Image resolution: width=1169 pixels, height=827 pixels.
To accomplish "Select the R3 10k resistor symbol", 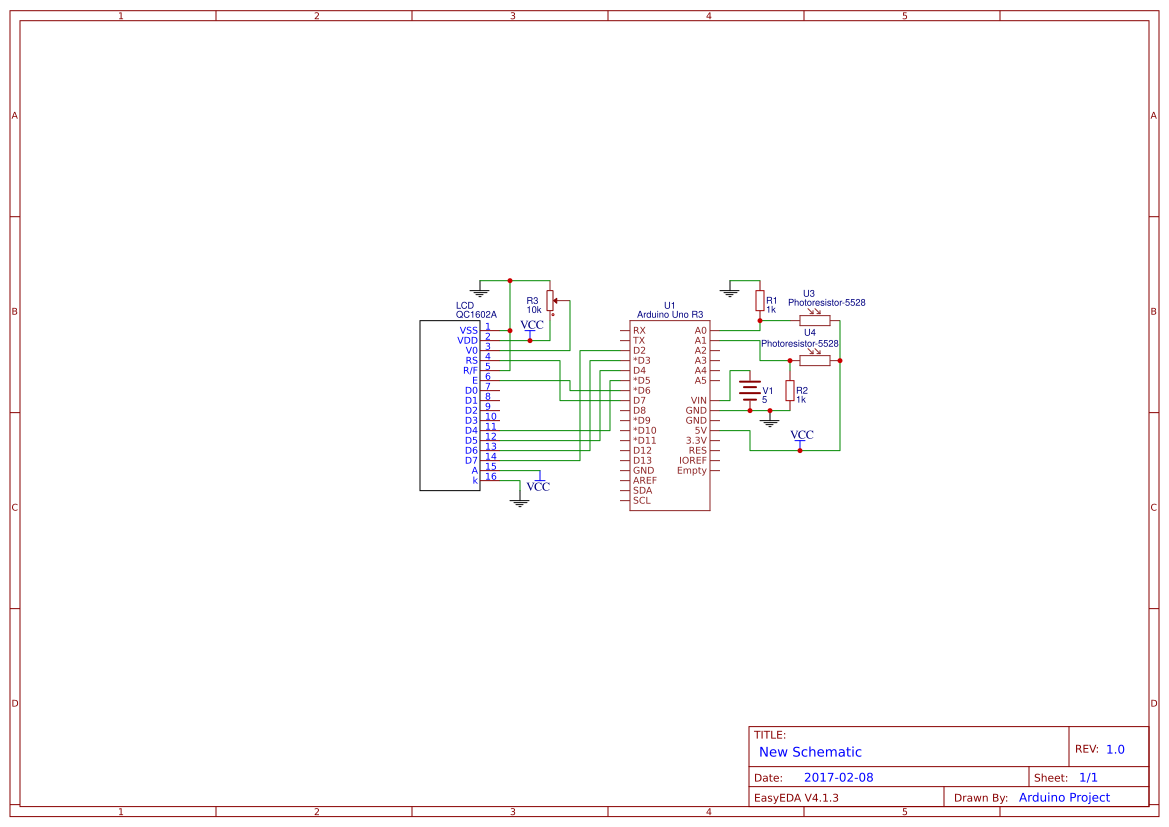I will tap(550, 300).
